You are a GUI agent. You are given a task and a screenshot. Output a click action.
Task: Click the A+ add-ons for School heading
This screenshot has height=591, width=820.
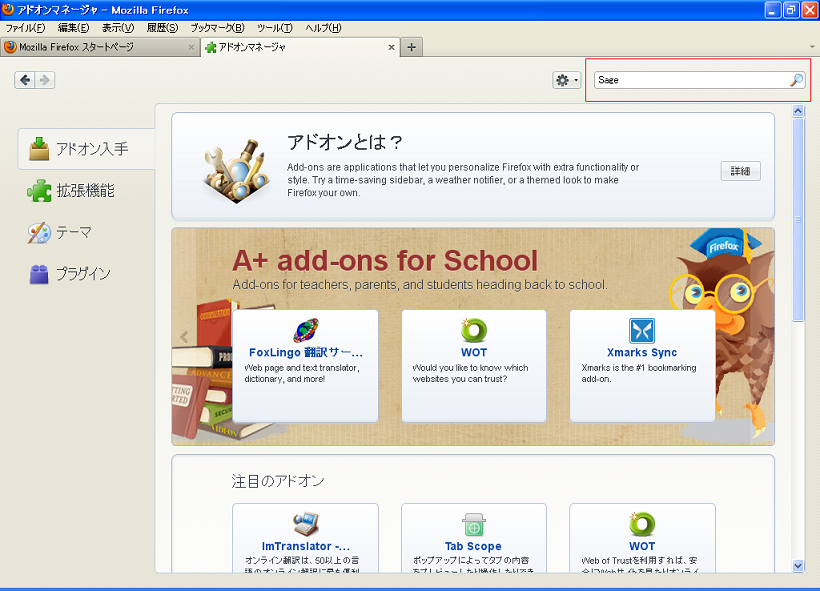385,260
